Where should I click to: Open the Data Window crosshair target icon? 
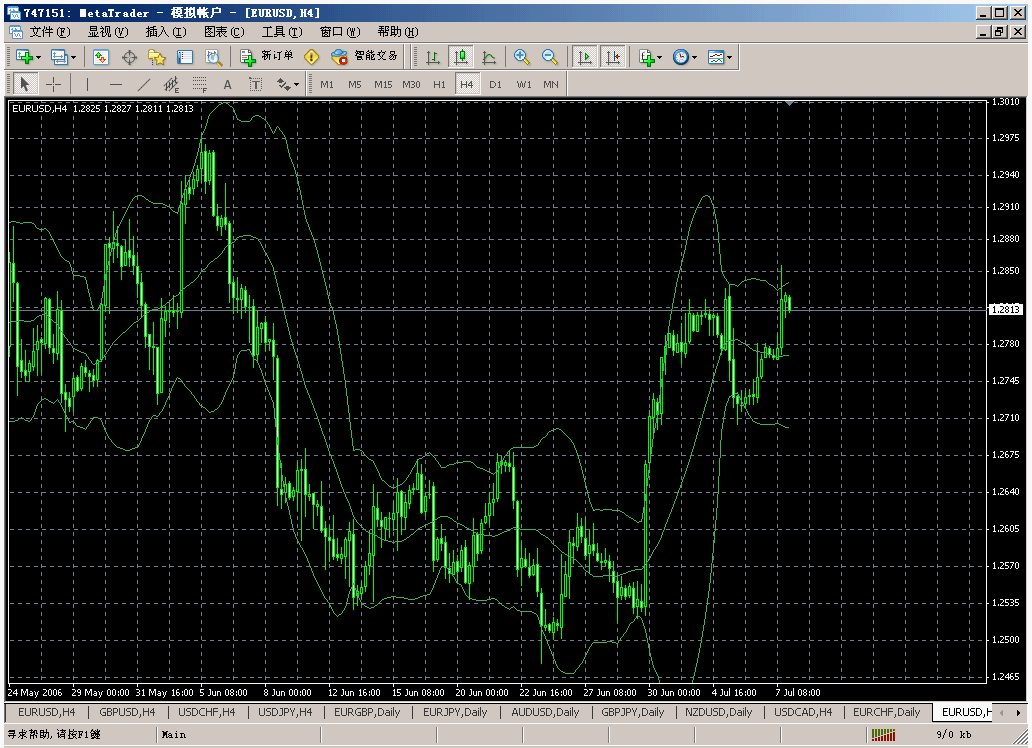coord(129,57)
